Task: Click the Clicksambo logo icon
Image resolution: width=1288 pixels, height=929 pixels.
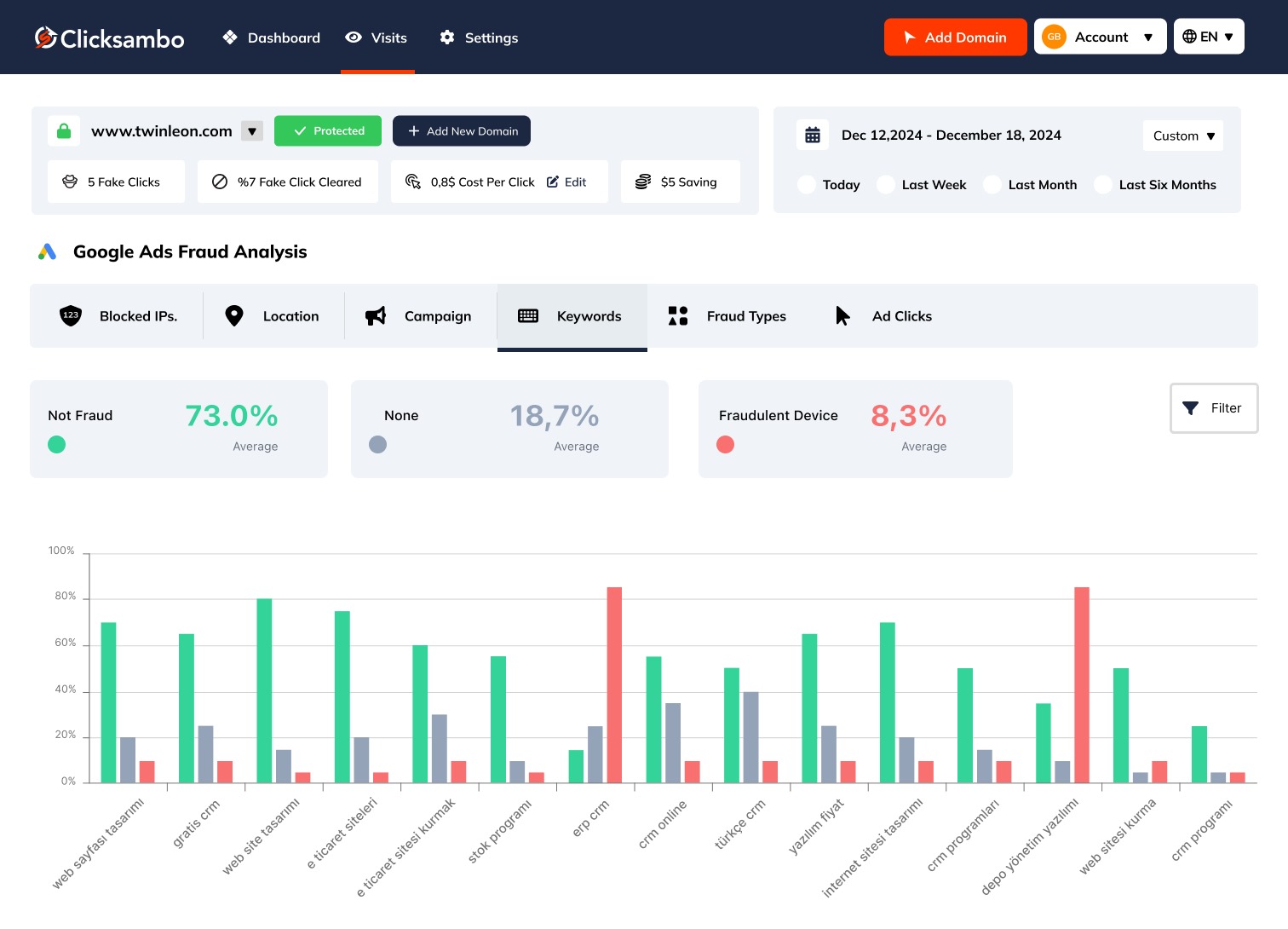Action: tap(45, 38)
